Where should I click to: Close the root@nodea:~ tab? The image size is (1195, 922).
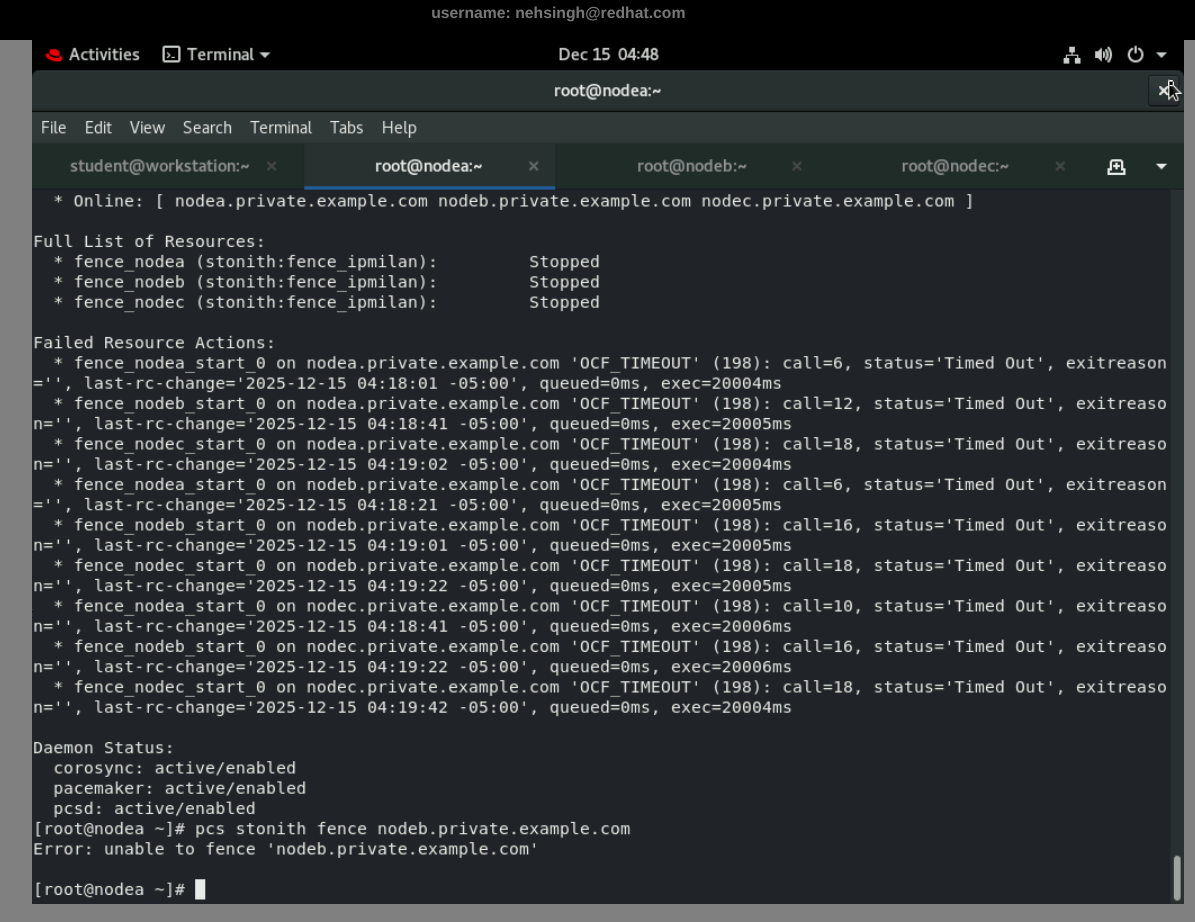pos(533,166)
